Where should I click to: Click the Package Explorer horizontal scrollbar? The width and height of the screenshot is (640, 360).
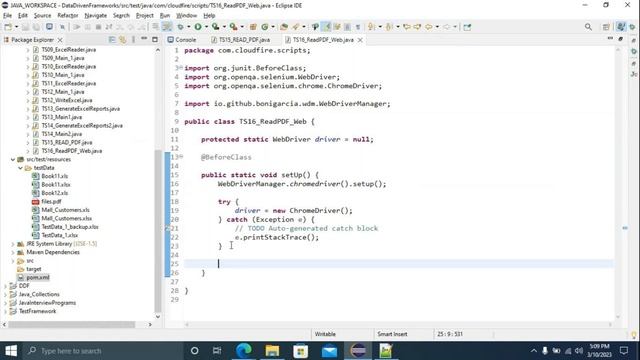(72, 324)
